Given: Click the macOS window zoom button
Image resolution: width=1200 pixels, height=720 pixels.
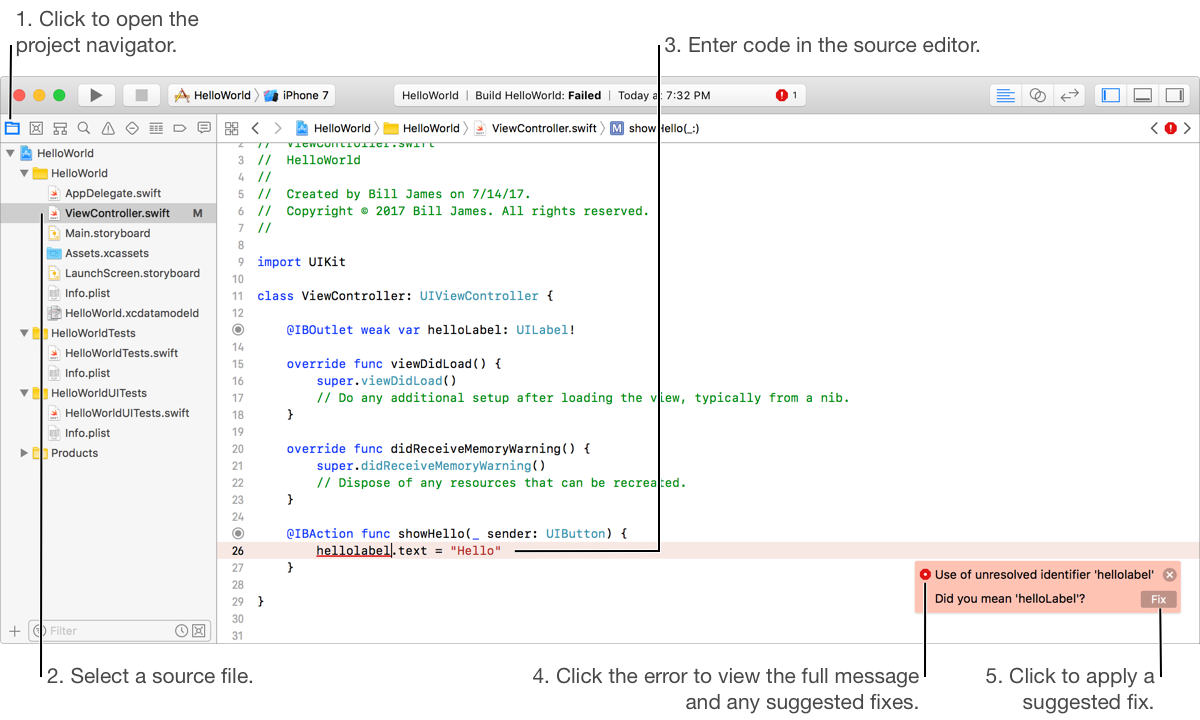Looking at the screenshot, I should tap(60, 95).
